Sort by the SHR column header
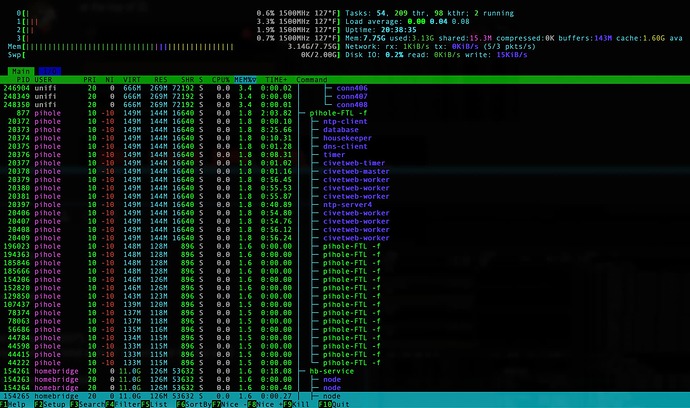Screen dimensions: 690x408 (x=187, y=80)
